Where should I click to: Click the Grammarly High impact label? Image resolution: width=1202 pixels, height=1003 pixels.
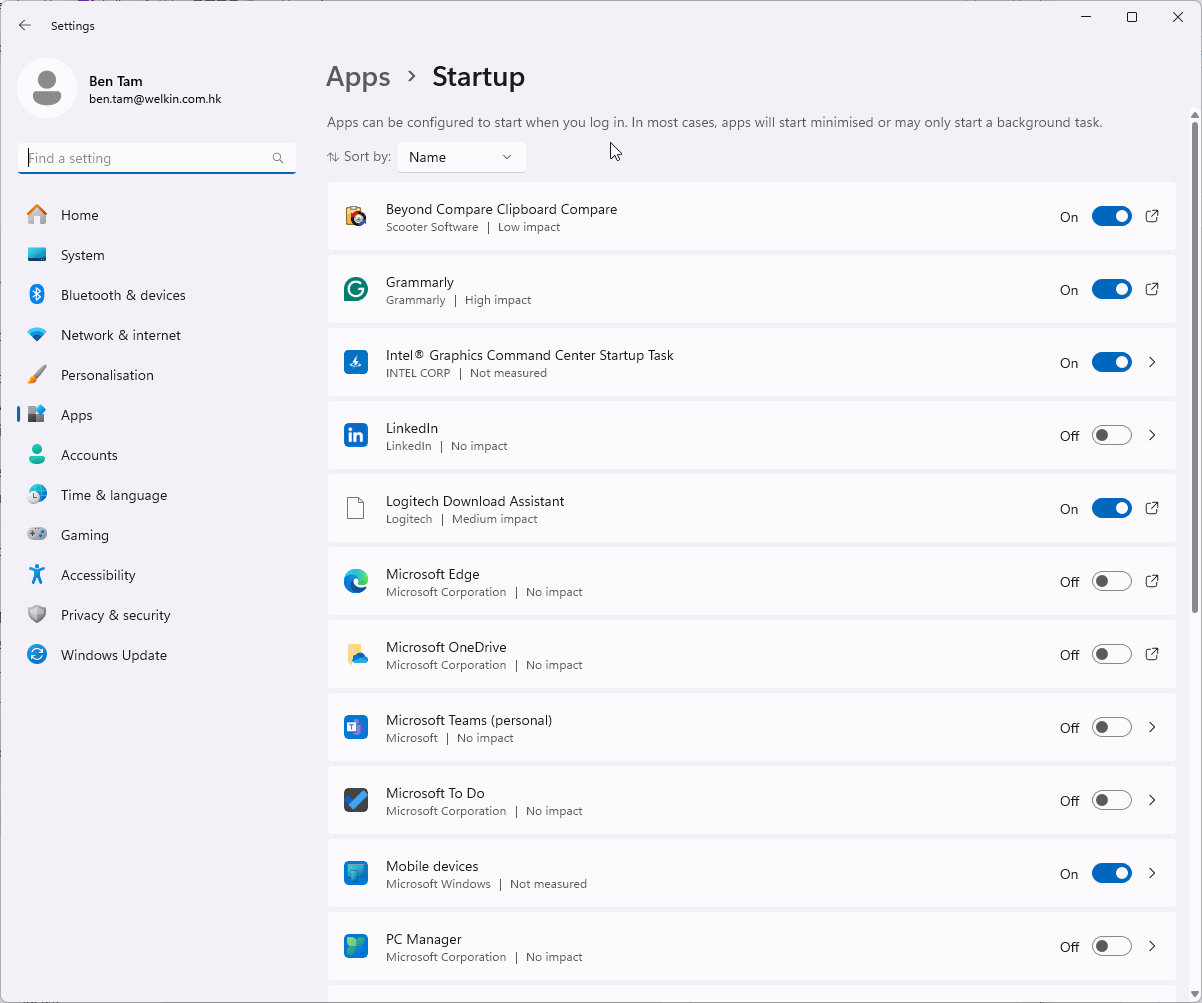click(498, 300)
